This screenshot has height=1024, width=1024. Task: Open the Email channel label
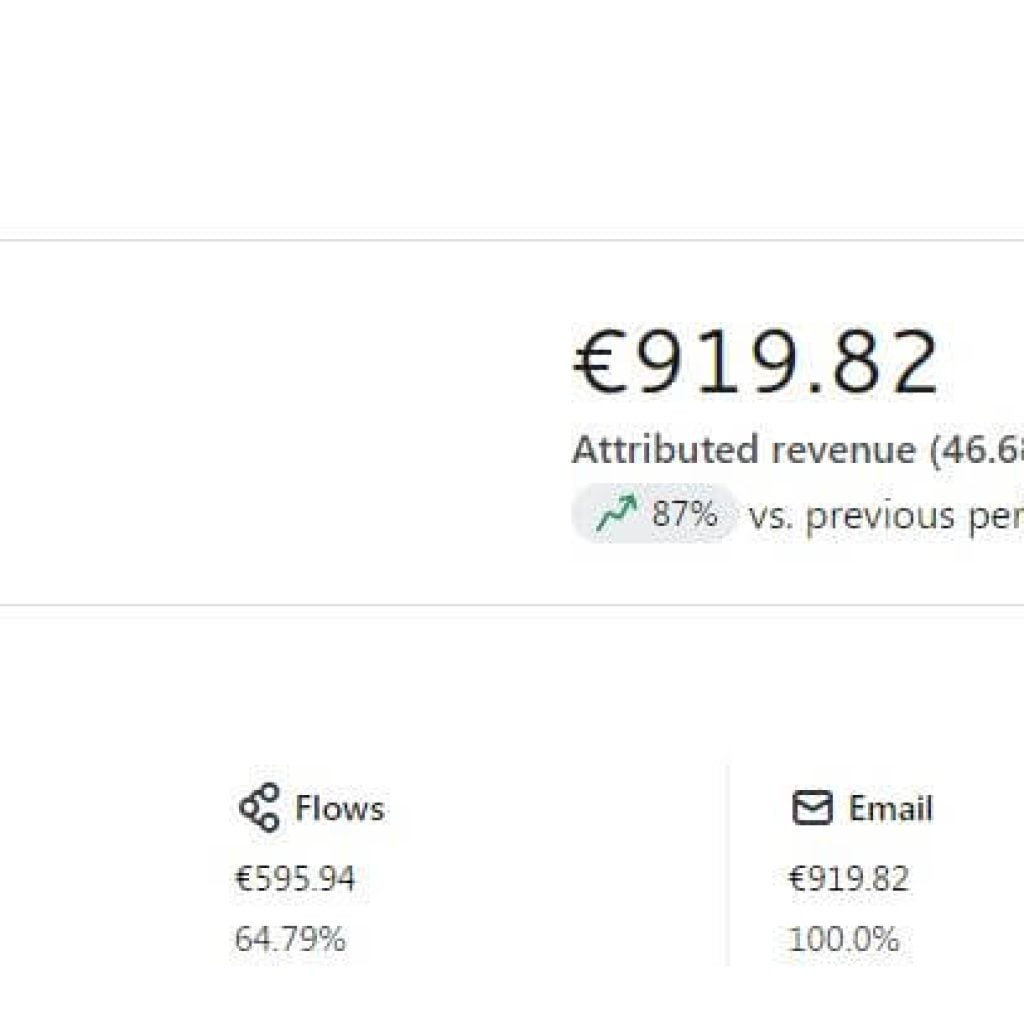pos(890,808)
